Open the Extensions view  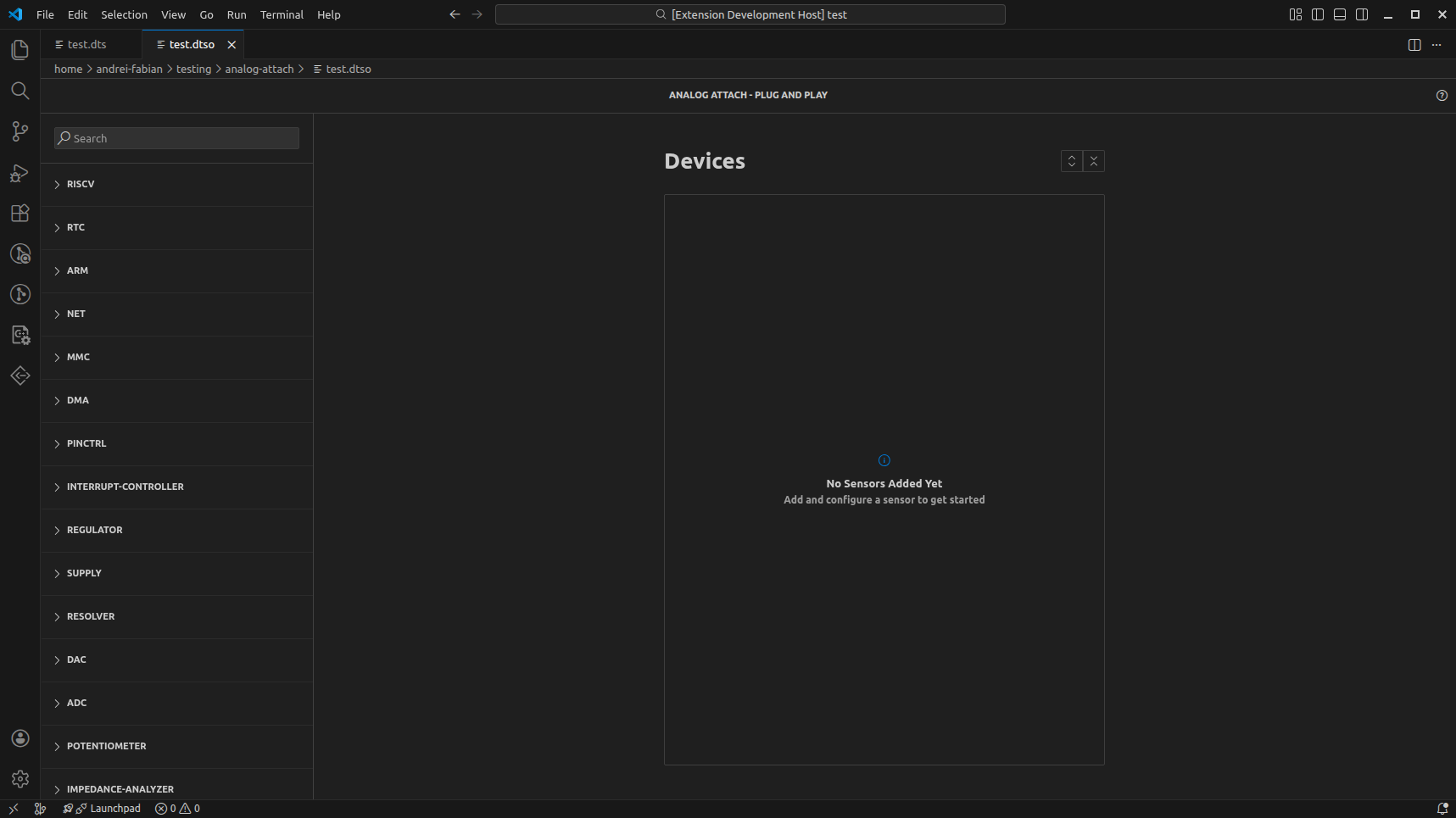(x=20, y=213)
